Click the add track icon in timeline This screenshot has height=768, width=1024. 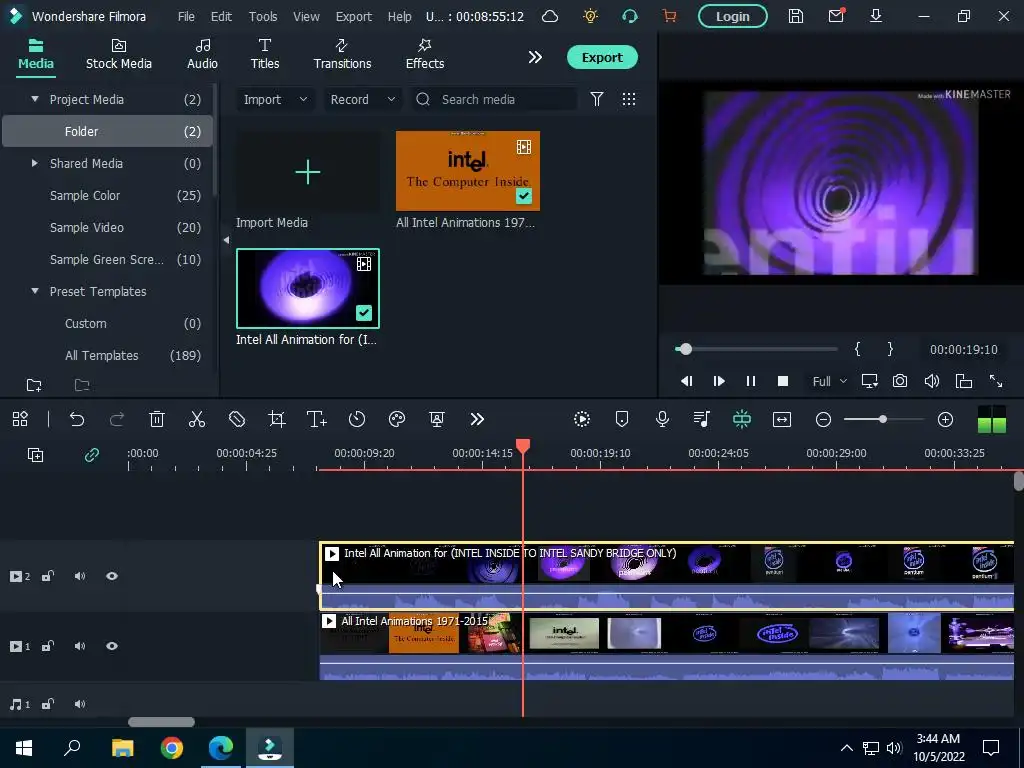[x=35, y=455]
